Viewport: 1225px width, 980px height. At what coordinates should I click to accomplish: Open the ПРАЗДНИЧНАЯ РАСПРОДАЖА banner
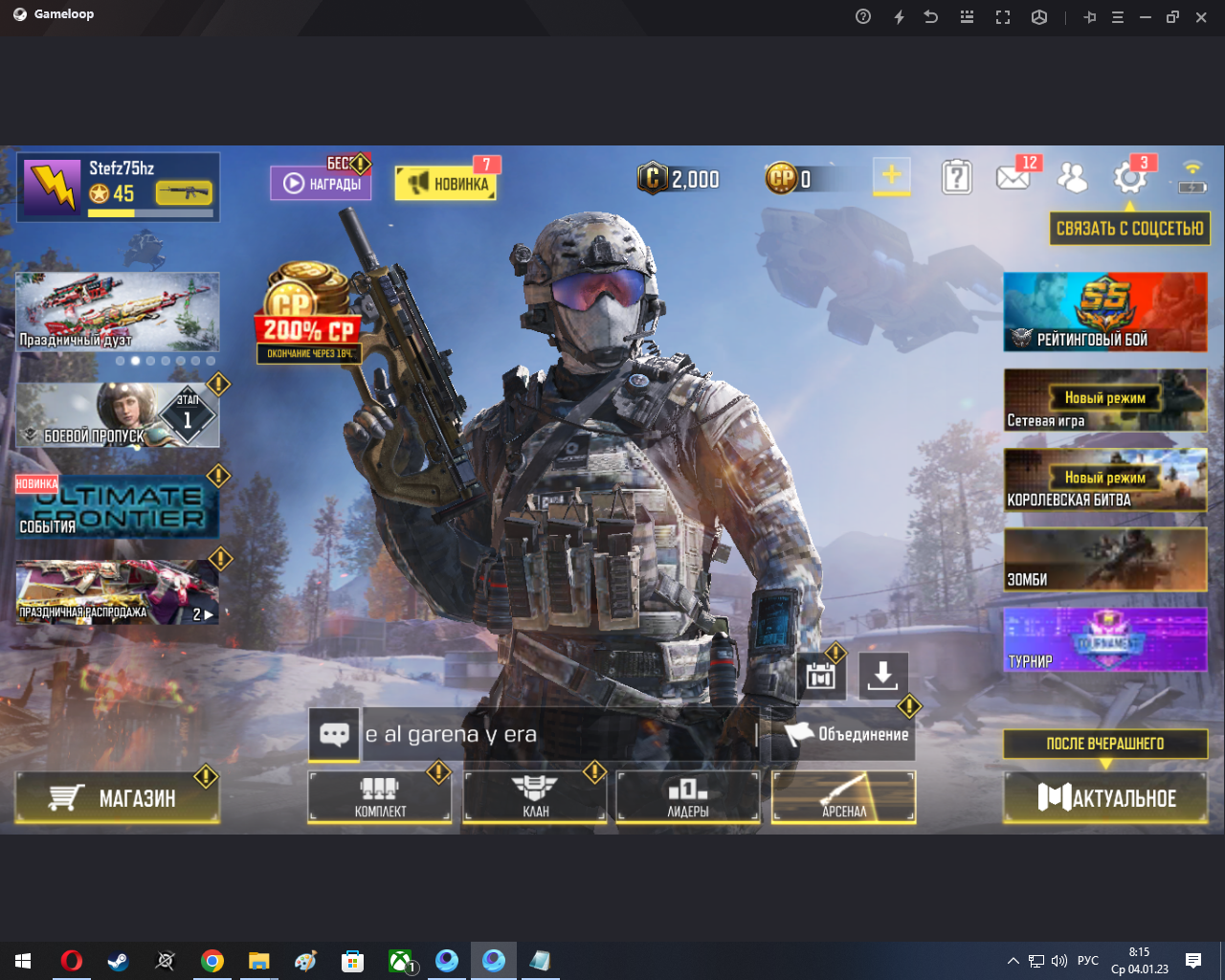click(118, 592)
